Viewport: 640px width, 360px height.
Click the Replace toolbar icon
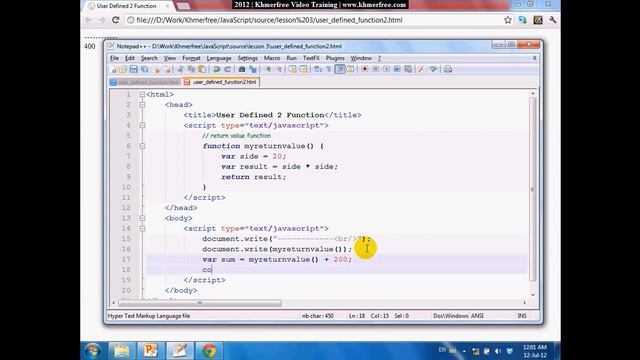click(x=253, y=69)
